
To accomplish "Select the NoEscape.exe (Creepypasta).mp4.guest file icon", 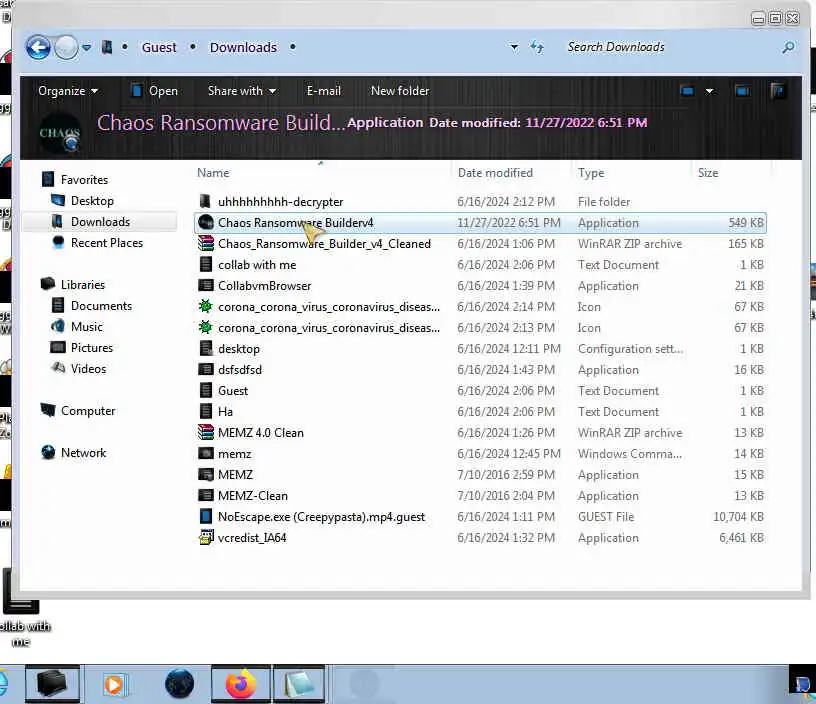I will [206, 517].
